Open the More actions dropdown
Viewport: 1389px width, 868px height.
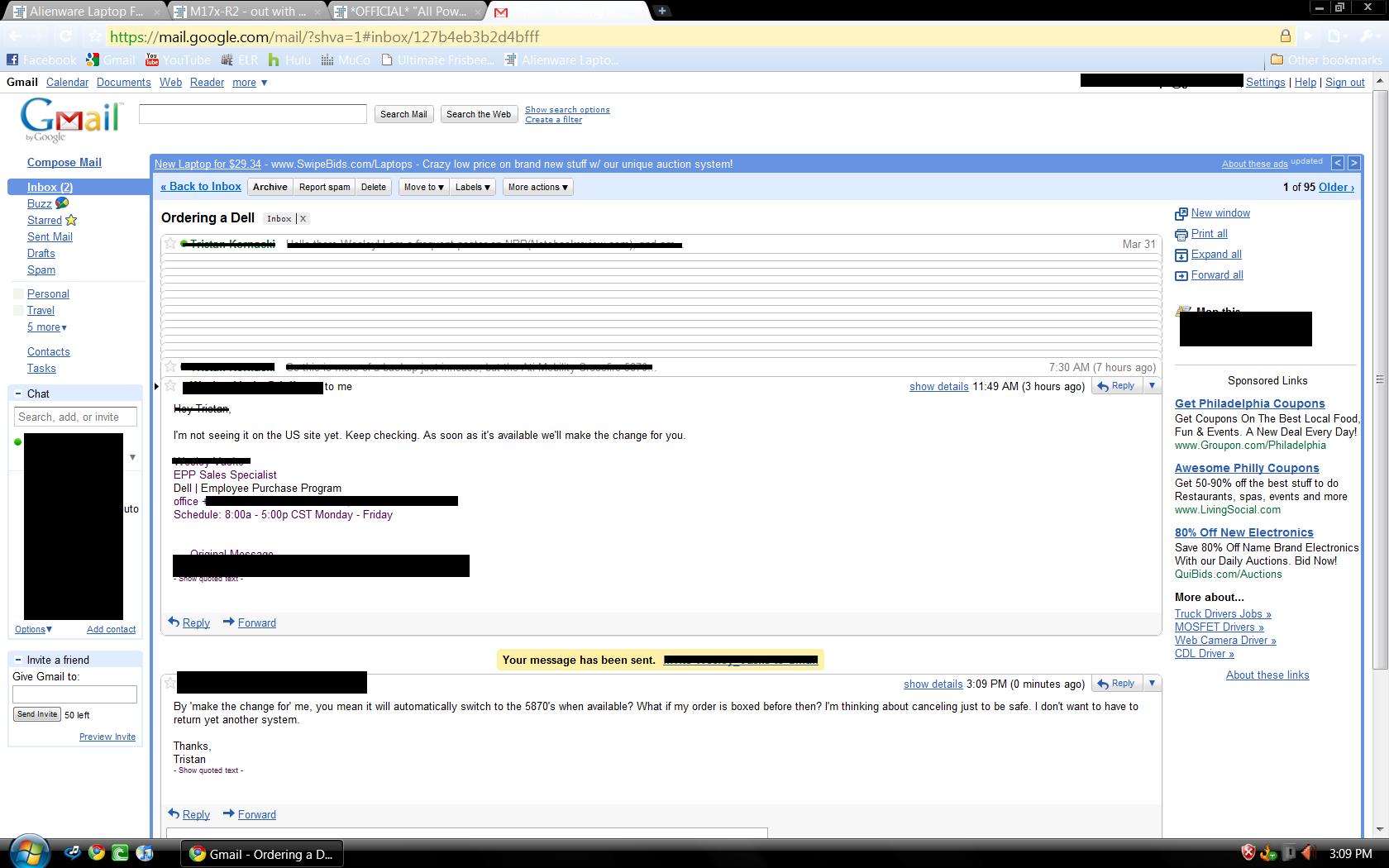click(537, 187)
